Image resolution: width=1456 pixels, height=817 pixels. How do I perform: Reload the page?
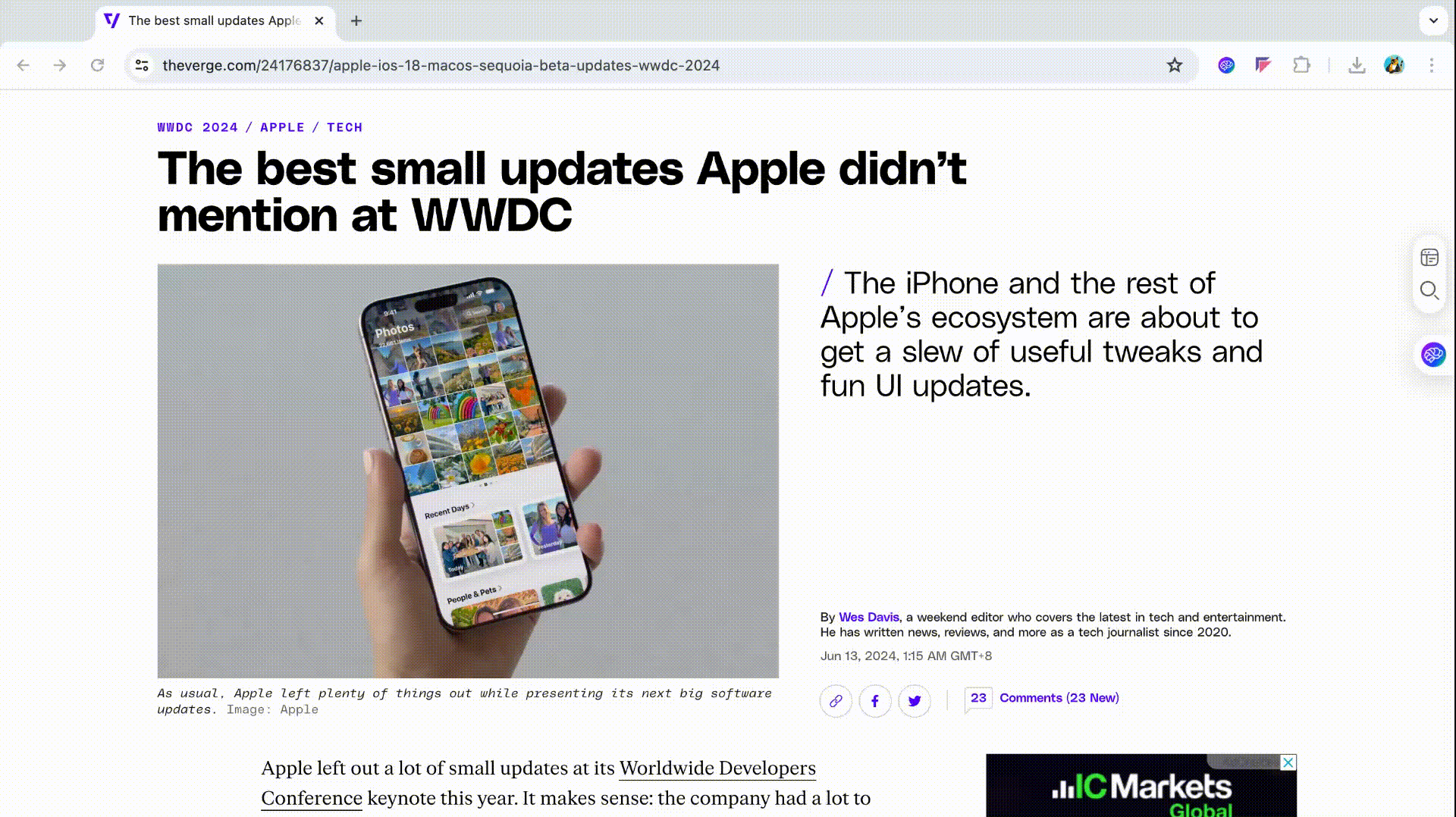[x=97, y=65]
